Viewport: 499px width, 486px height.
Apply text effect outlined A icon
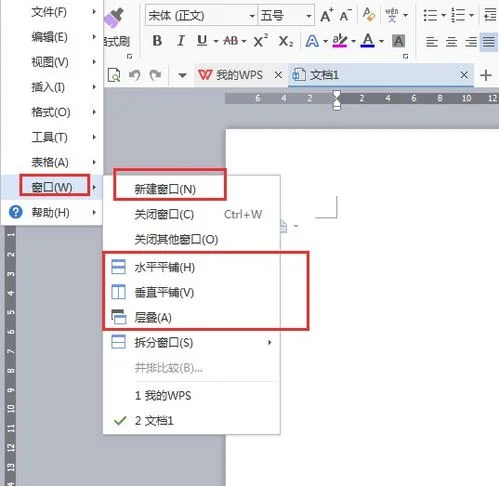(x=312, y=41)
